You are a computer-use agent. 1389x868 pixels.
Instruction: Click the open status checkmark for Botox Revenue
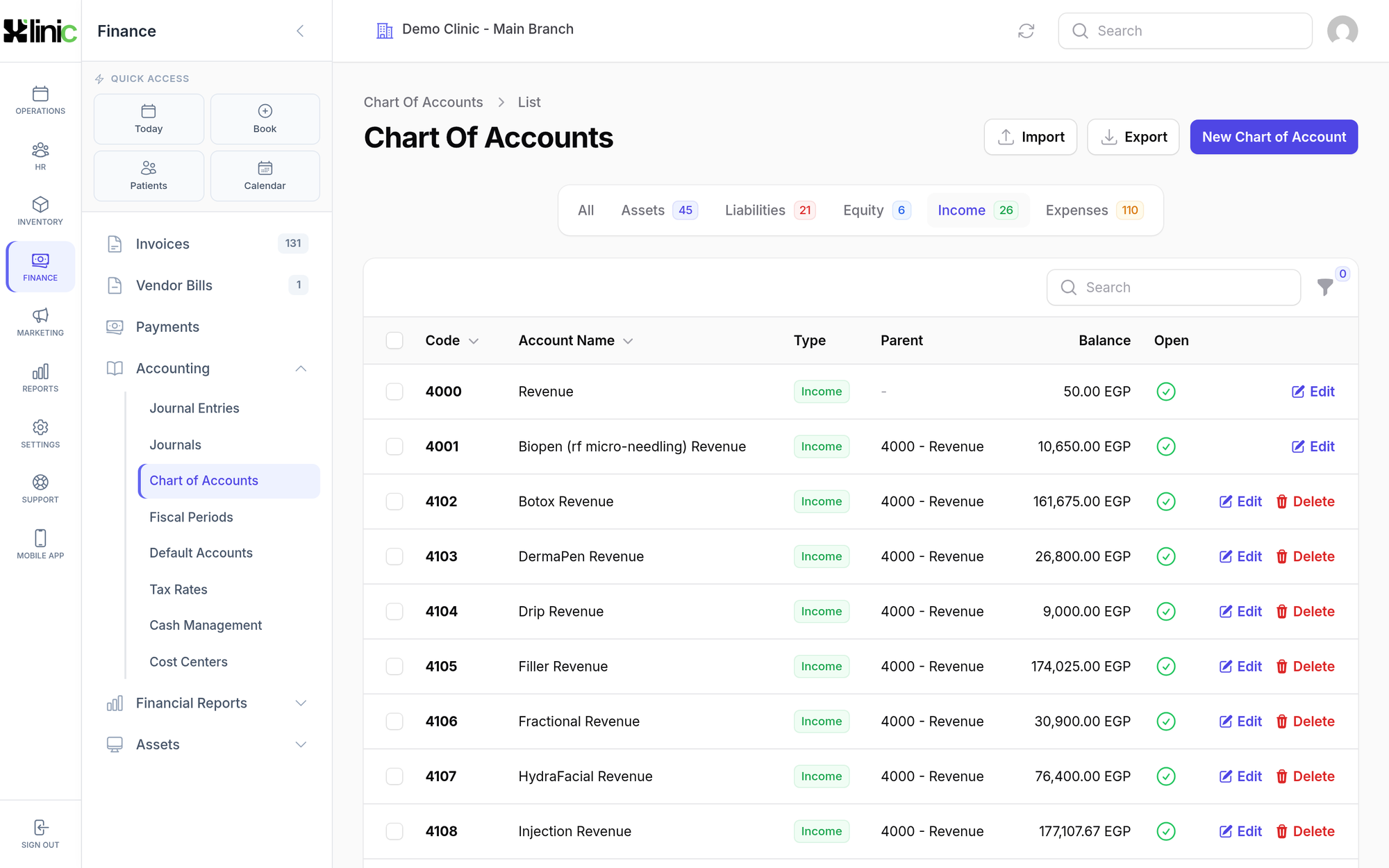tap(1166, 501)
